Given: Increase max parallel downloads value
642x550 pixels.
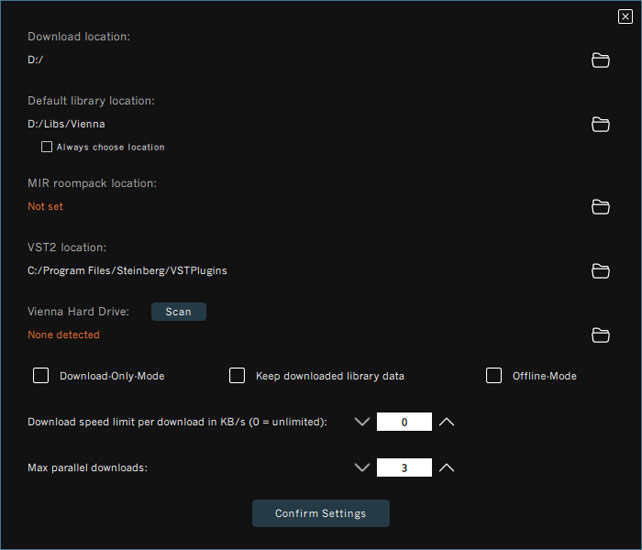Looking at the screenshot, I should (x=447, y=467).
